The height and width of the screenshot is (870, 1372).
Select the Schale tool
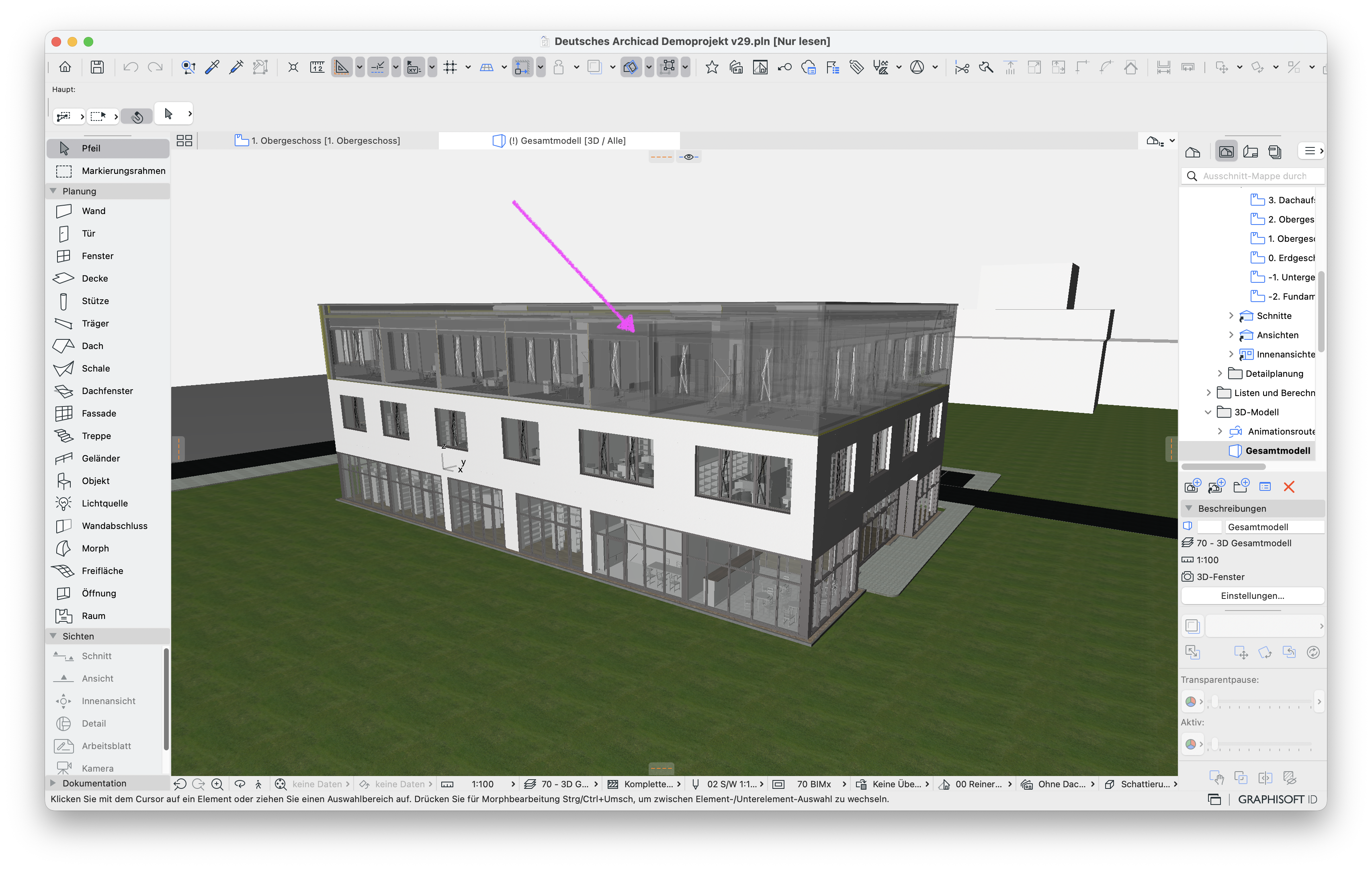(x=108, y=368)
